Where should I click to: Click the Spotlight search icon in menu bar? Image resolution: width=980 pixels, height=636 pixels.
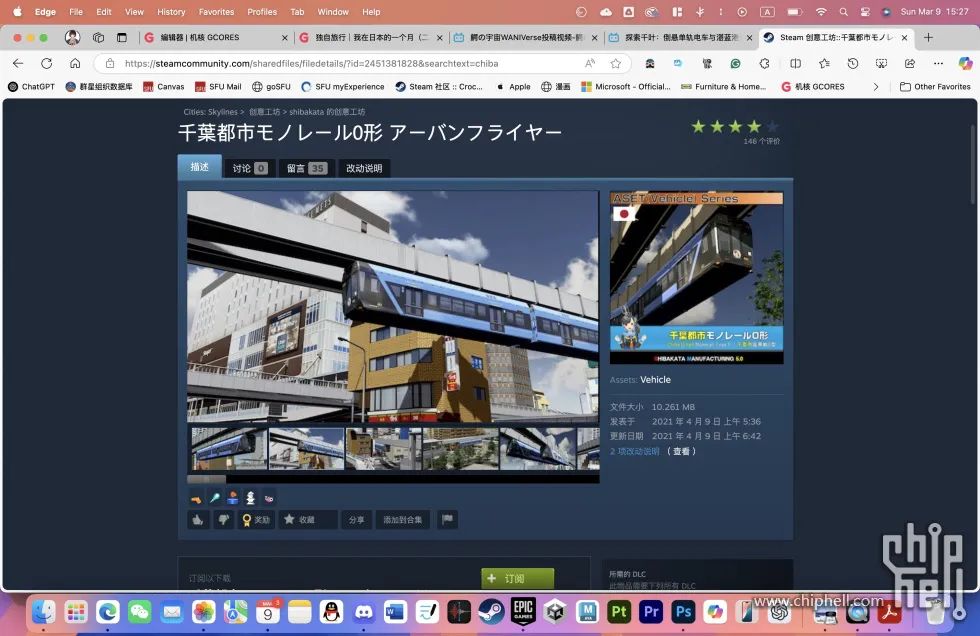[x=843, y=12]
